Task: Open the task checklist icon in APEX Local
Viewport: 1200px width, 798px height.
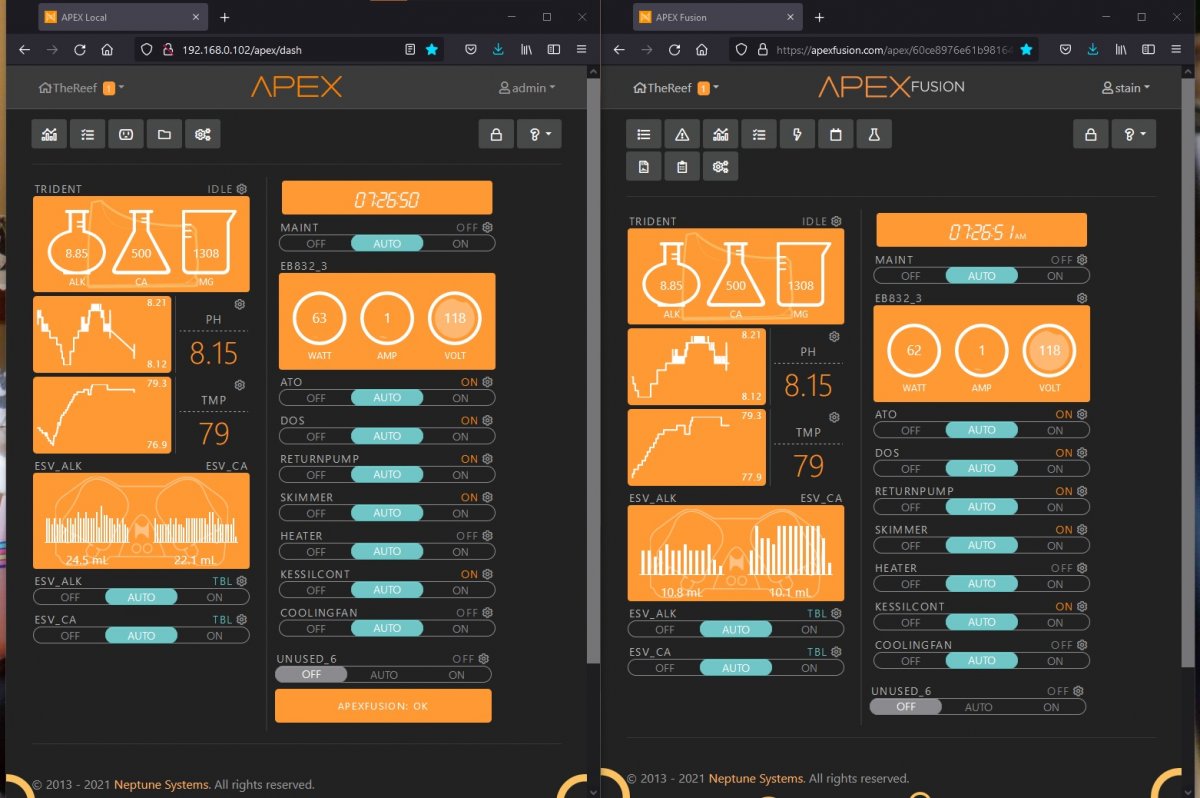Action: (x=88, y=134)
